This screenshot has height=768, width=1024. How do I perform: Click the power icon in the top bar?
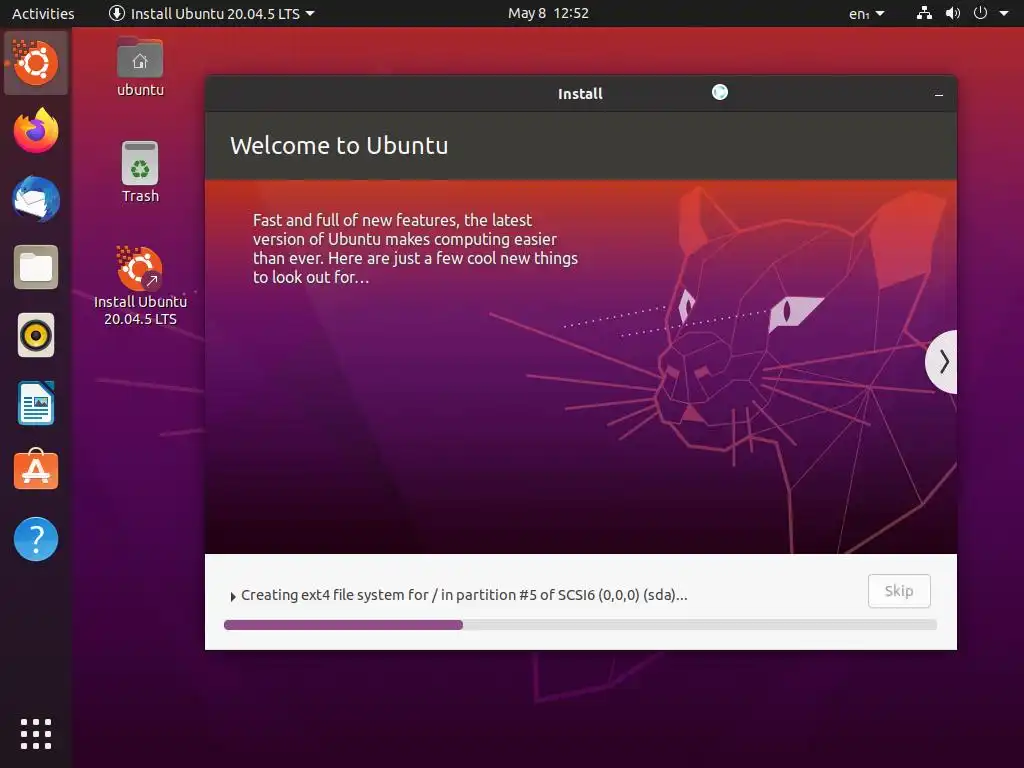980,13
